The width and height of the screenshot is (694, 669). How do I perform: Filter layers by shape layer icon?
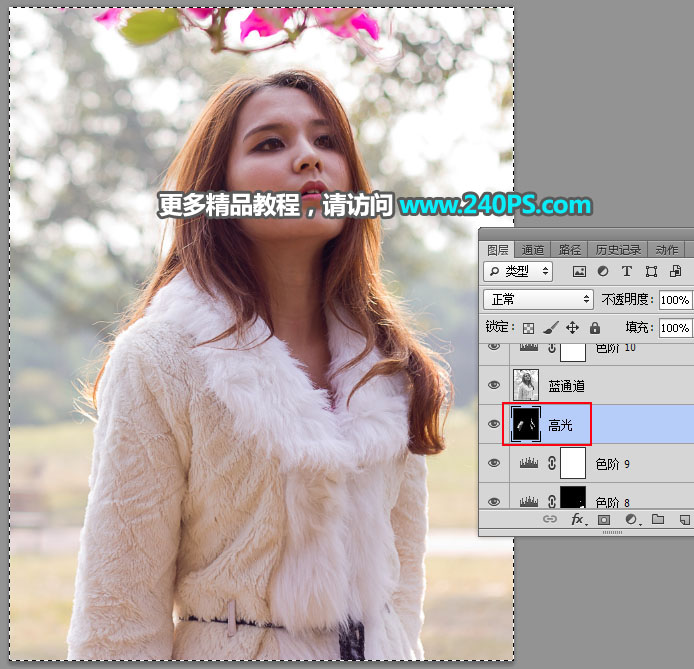[651, 271]
